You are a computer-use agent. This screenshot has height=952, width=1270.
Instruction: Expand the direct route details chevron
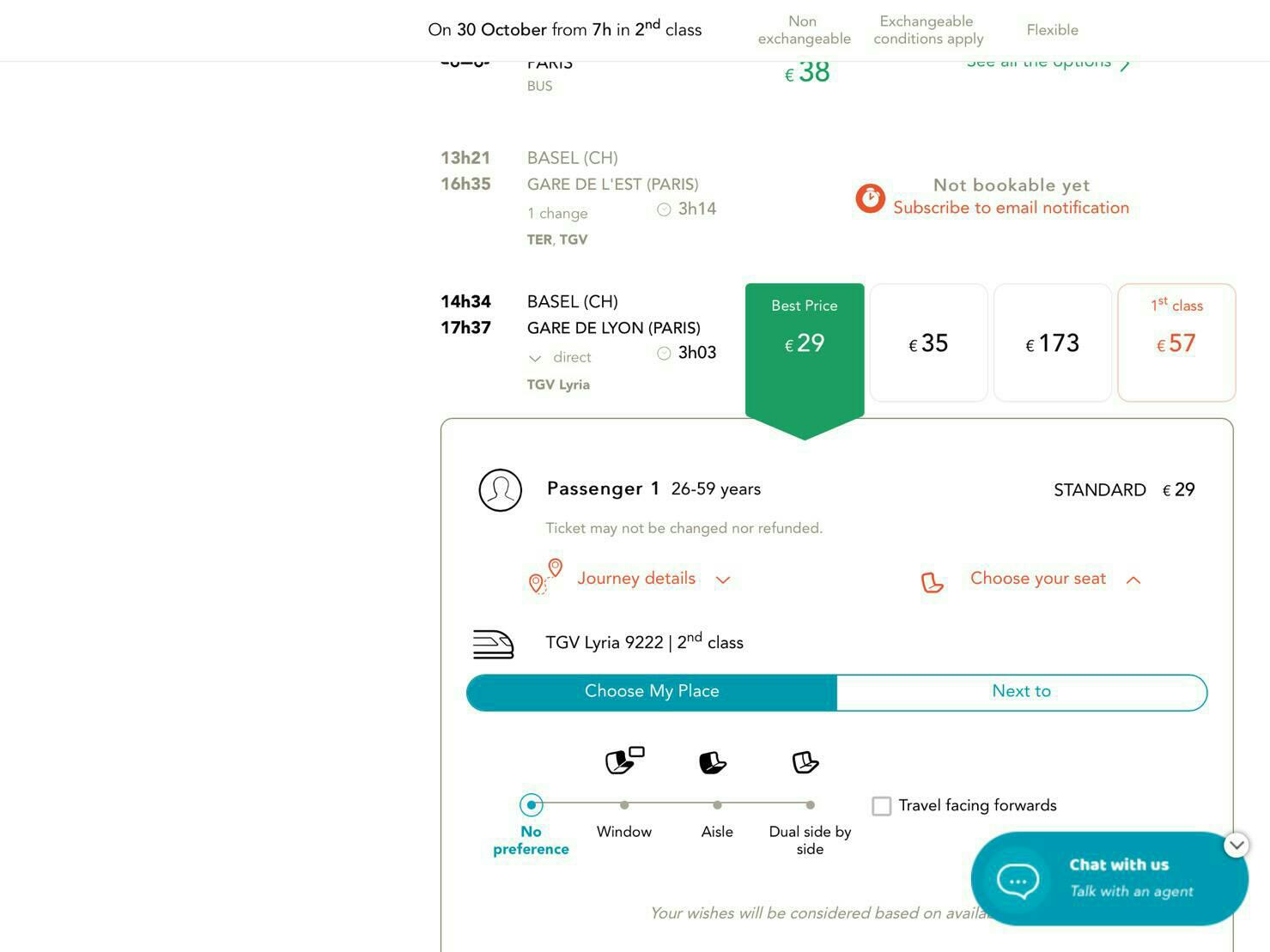[535, 358]
